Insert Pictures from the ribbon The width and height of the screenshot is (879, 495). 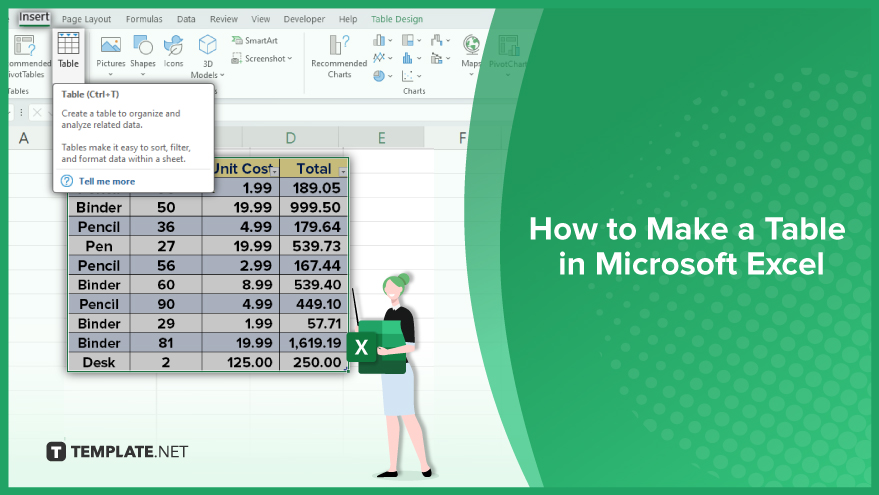[x=110, y=52]
